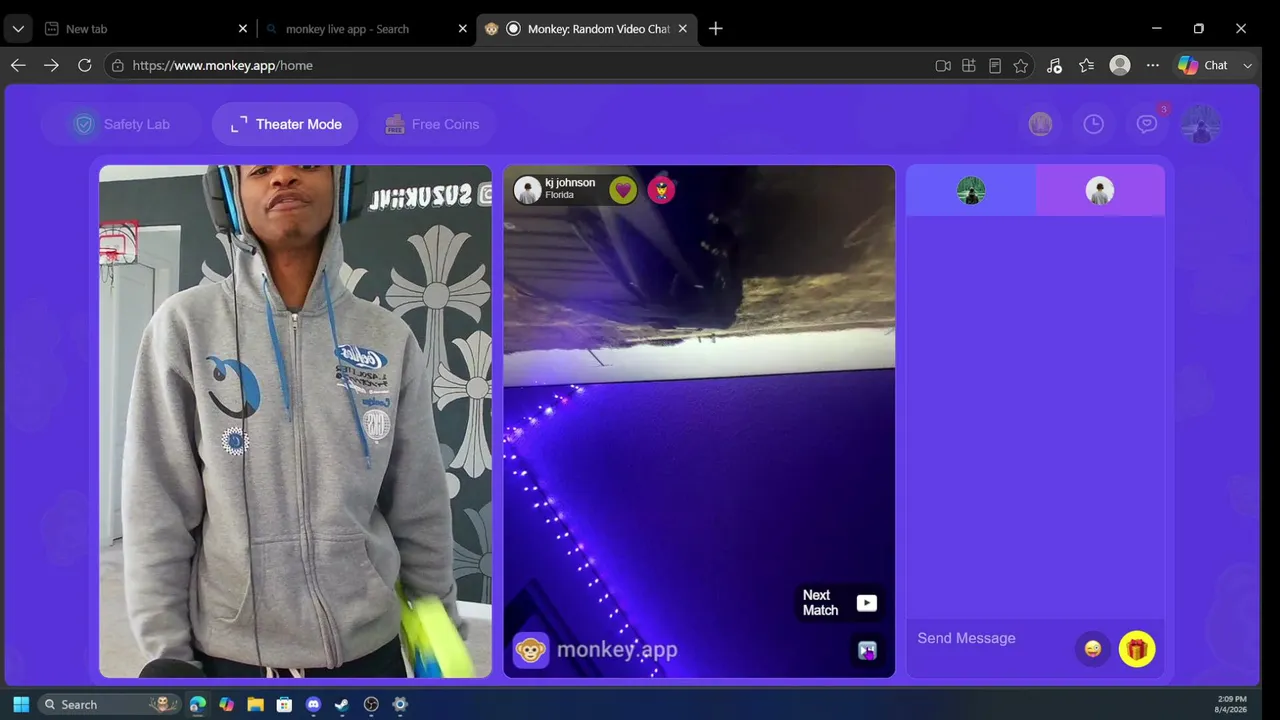Viewport: 1280px width, 720px height.
Task: Open the match history clock icon
Action: 1094,124
